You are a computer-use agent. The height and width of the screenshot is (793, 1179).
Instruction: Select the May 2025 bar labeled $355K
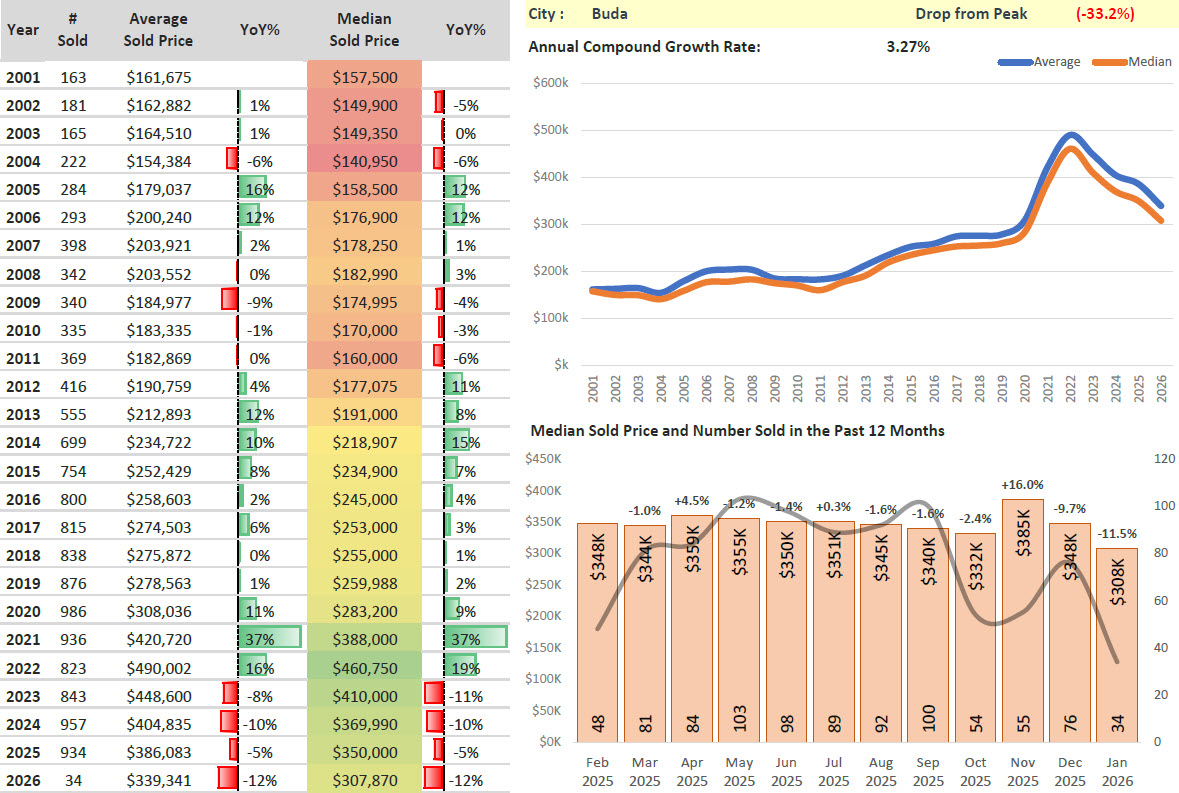click(x=739, y=630)
